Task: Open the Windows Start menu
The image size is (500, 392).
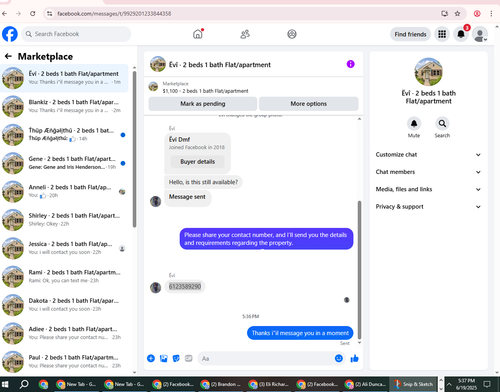Action: [5, 384]
